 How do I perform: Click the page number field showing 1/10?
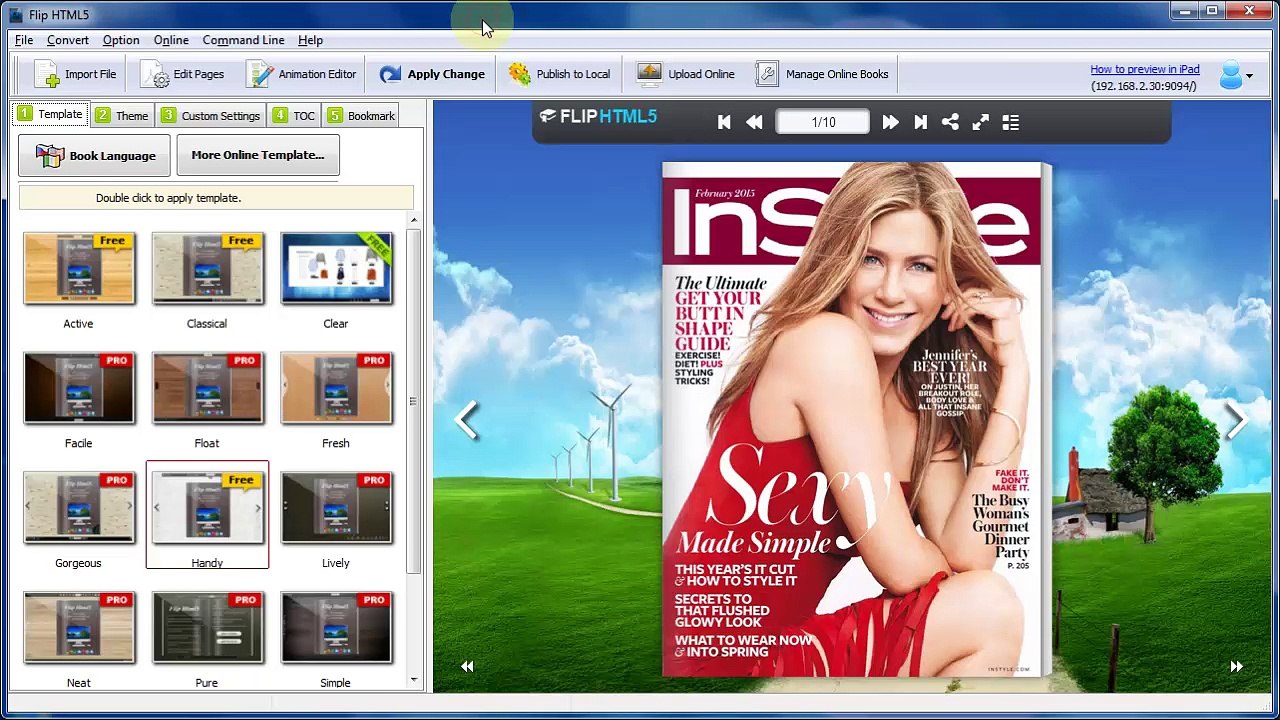(x=823, y=122)
